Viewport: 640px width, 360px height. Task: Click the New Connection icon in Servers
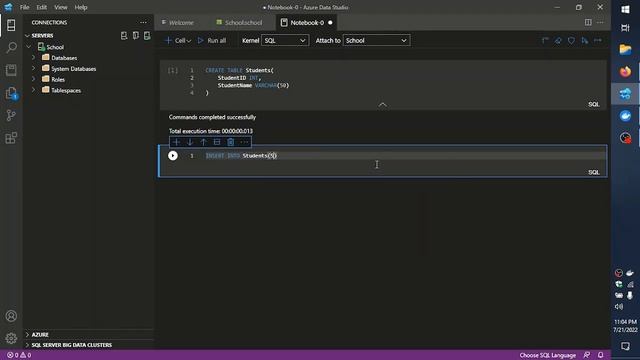click(124, 36)
